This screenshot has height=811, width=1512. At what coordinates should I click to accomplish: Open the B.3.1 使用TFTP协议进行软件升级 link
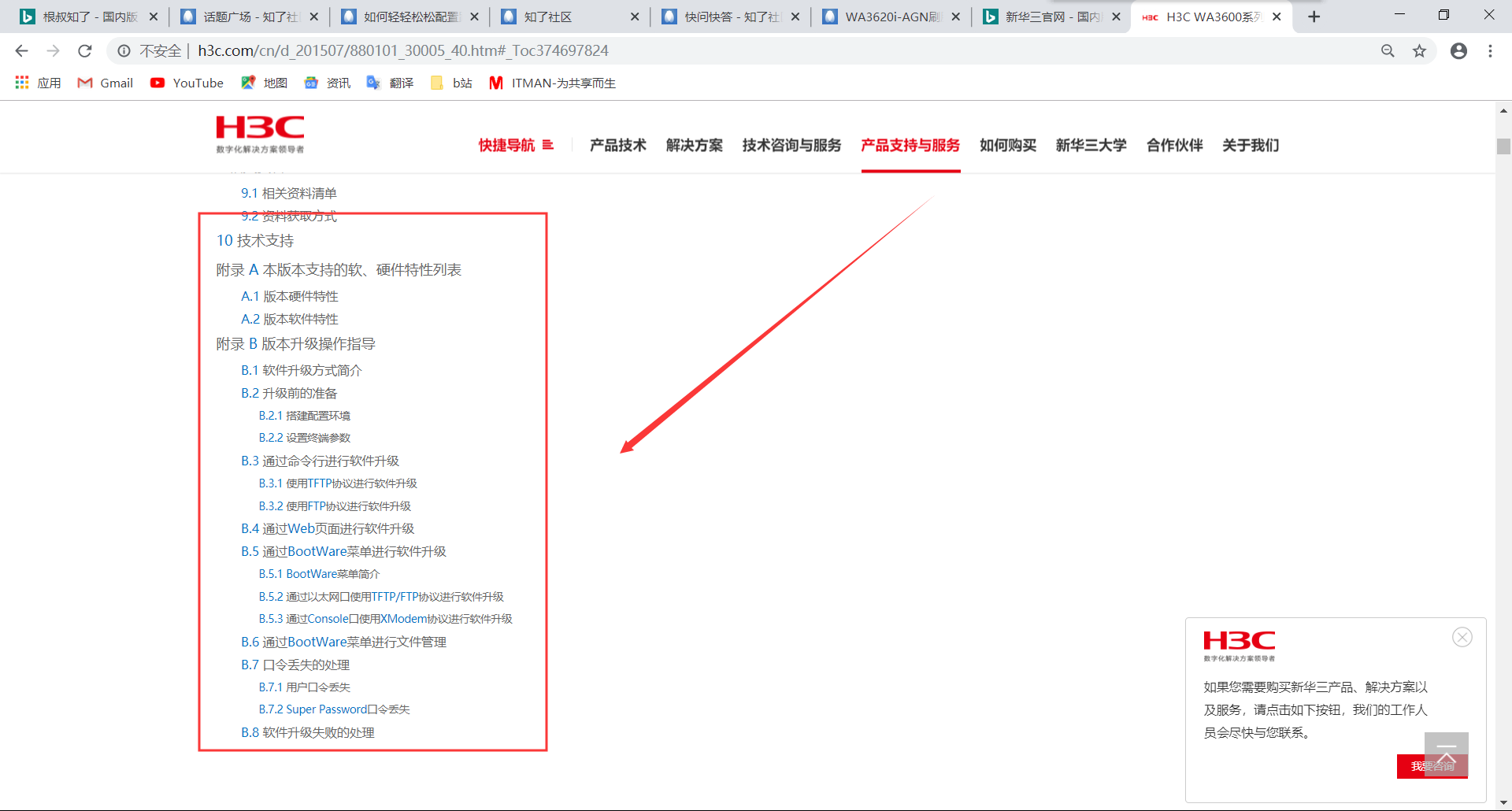click(338, 483)
